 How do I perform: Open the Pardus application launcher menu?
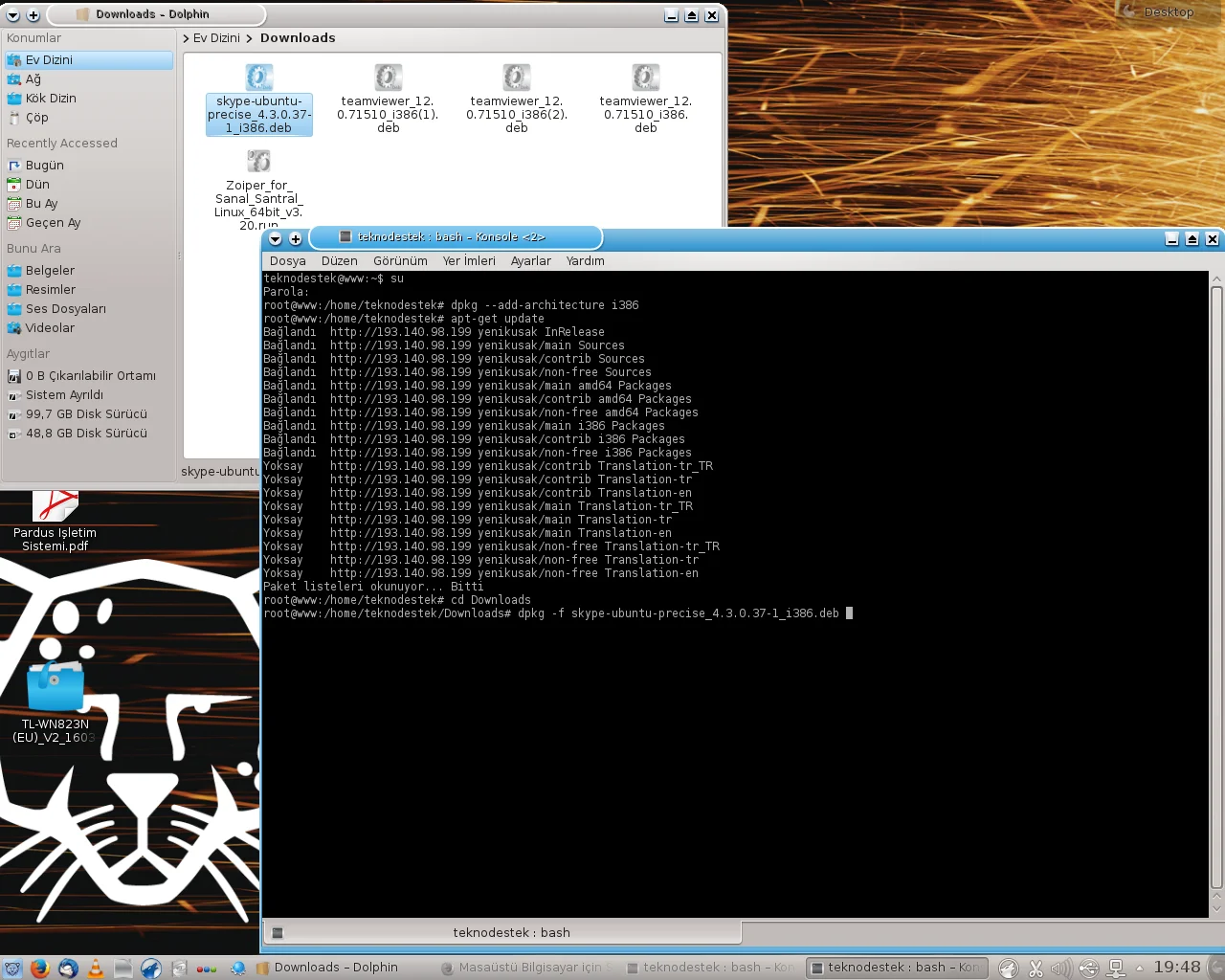pos(11,968)
